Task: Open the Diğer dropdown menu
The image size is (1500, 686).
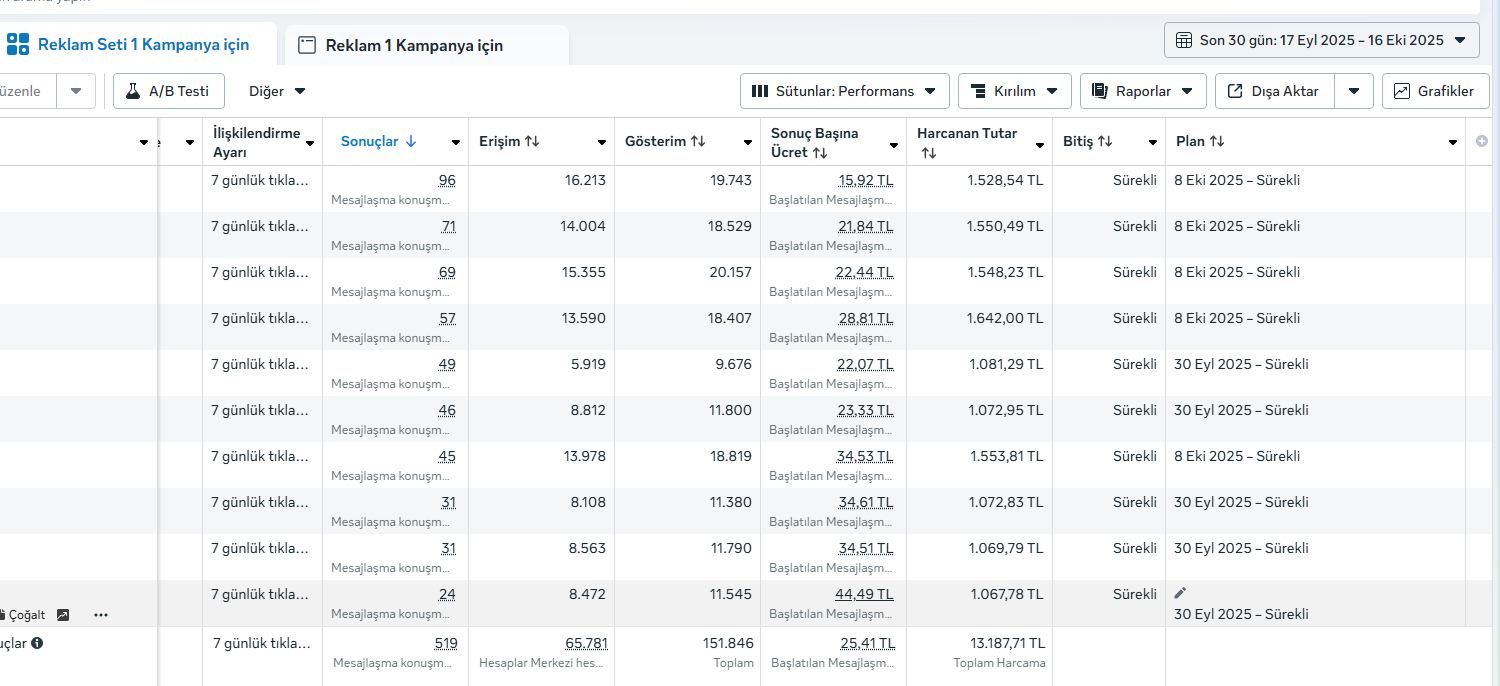Action: coord(277,91)
